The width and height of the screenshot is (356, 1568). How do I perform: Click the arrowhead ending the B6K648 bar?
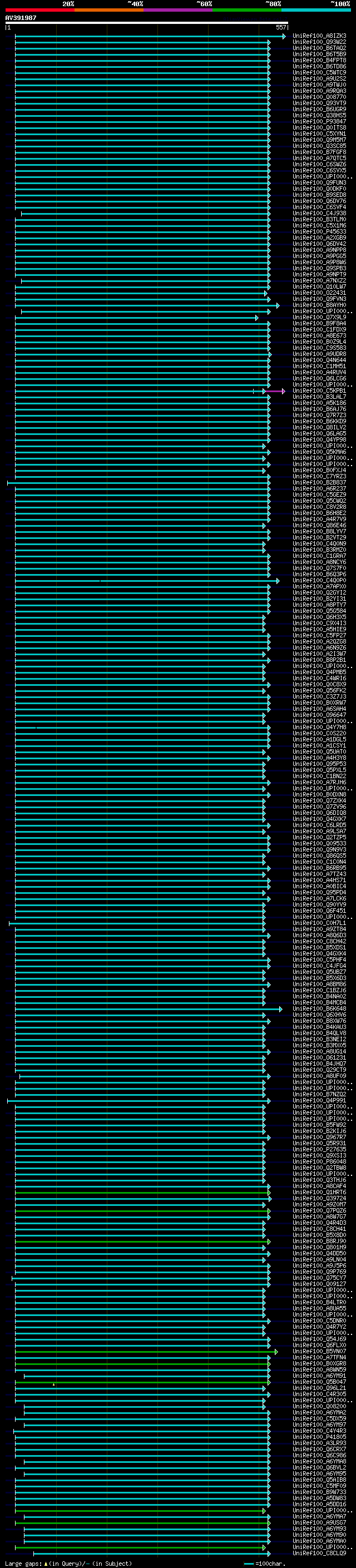[x=280, y=1009]
